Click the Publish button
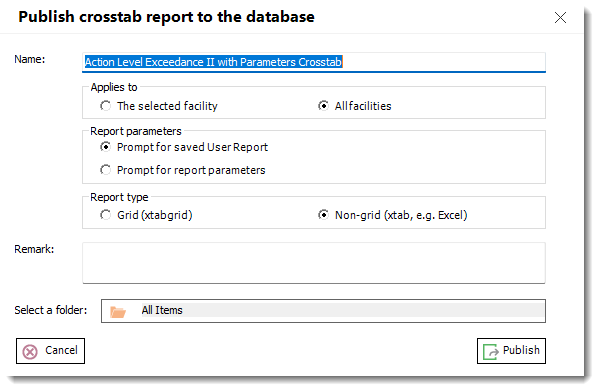Image resolution: width=599 pixels, height=391 pixels. tap(511, 351)
